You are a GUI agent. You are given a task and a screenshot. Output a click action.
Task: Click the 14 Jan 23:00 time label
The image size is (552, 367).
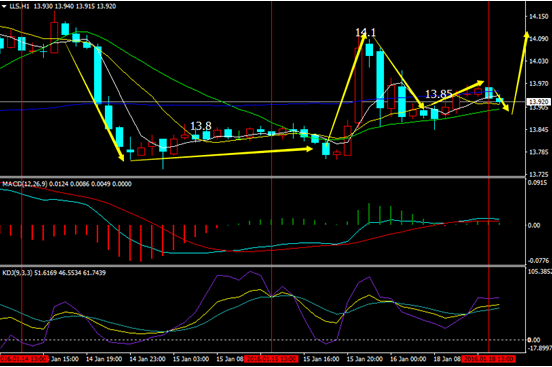coord(147,359)
